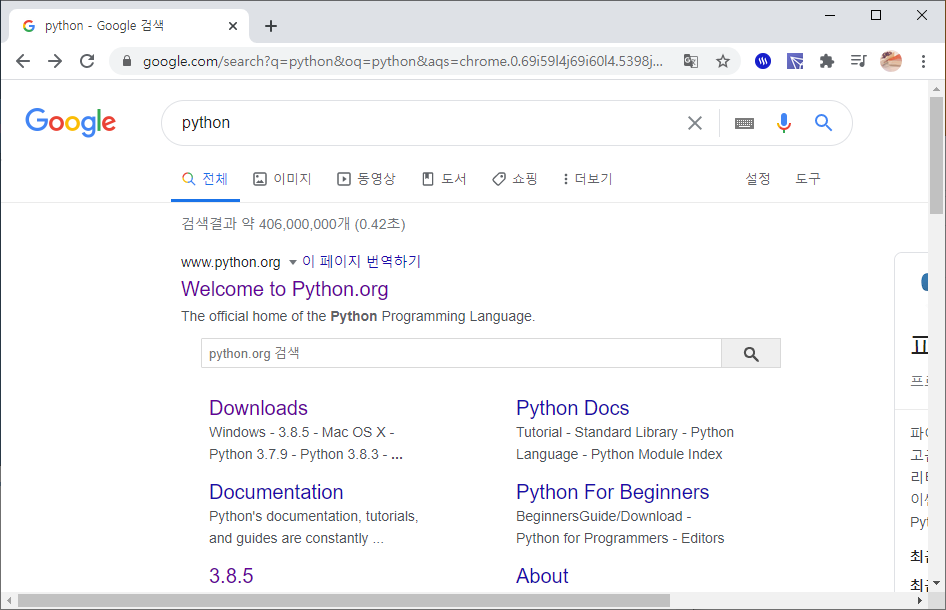Switch to the 도서 (Books) tab
The height and width of the screenshot is (610, 946).
click(x=444, y=179)
